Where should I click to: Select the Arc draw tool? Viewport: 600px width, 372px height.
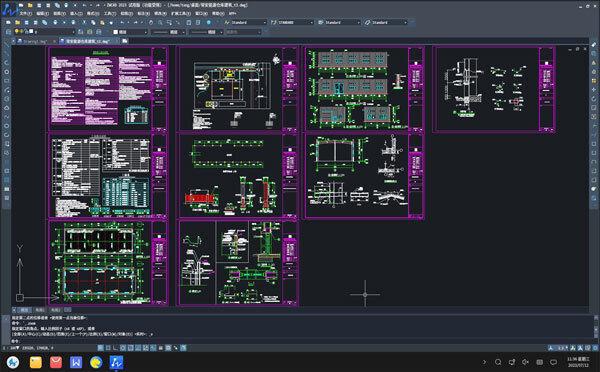[x=7, y=90]
